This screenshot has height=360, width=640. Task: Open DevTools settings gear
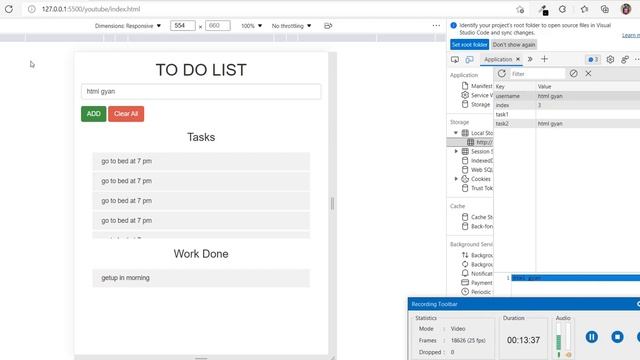[610, 60]
